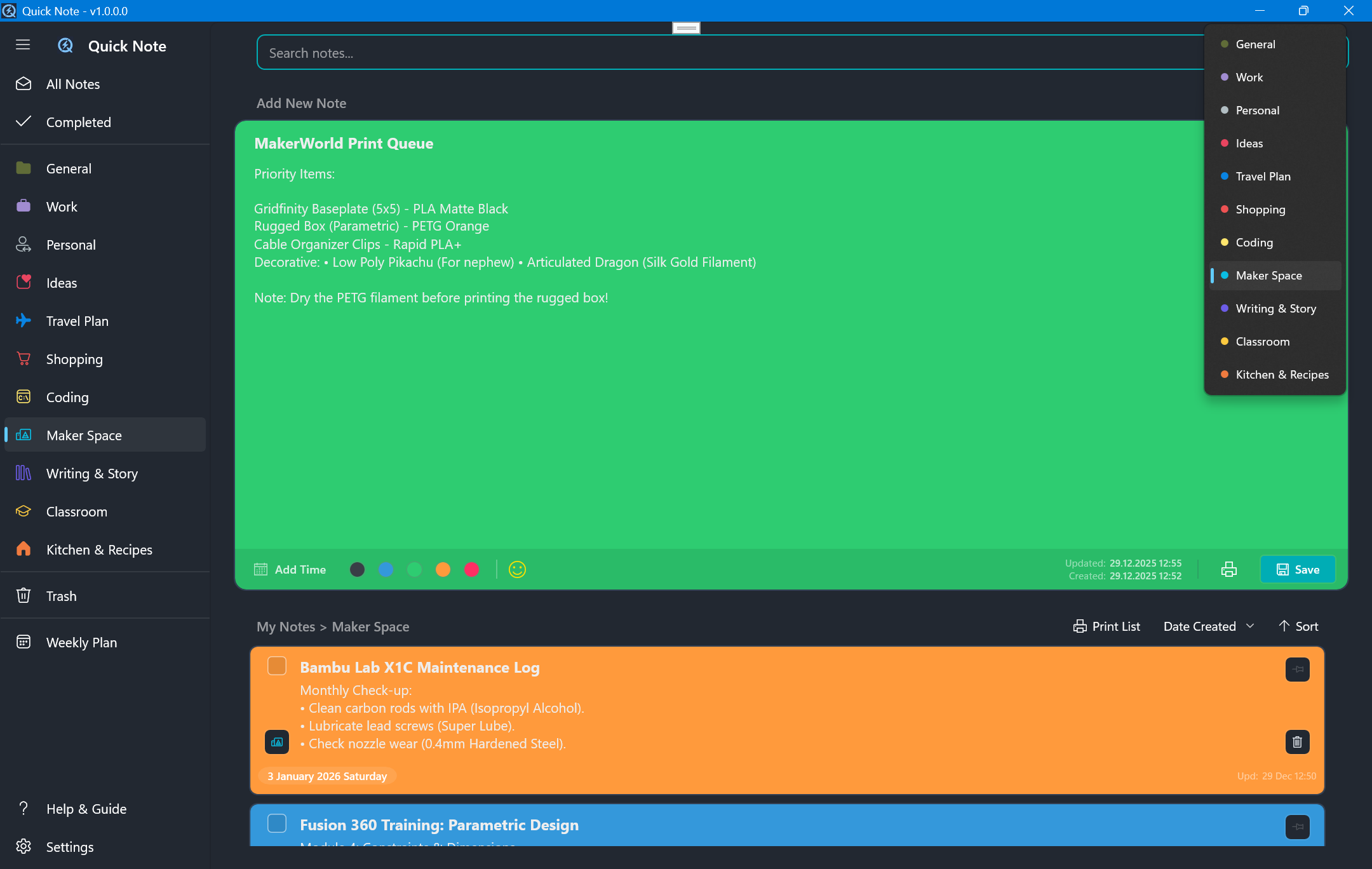Screen dimensions: 1372x869
Task: Open the Weekly Plan view
Action: click(x=81, y=642)
